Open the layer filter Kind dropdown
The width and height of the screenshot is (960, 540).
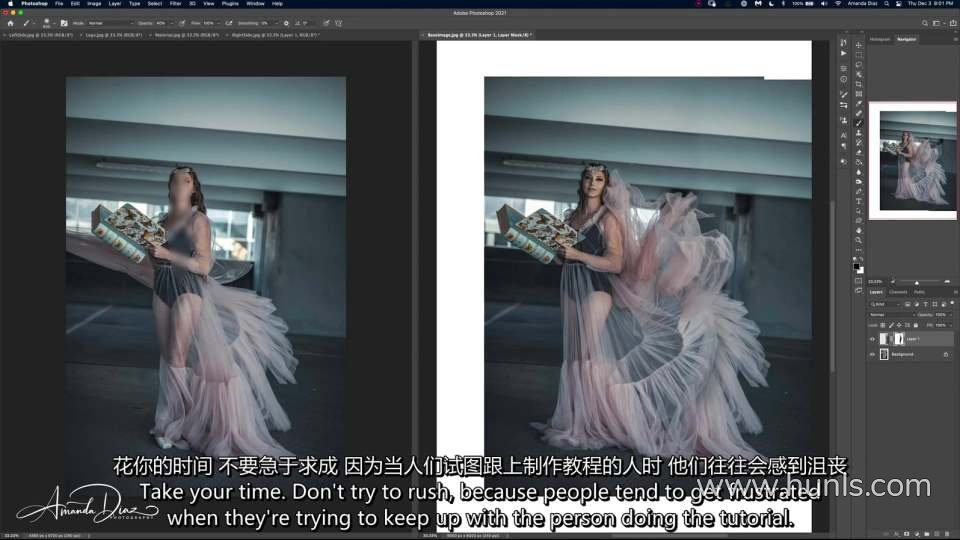tap(886, 304)
